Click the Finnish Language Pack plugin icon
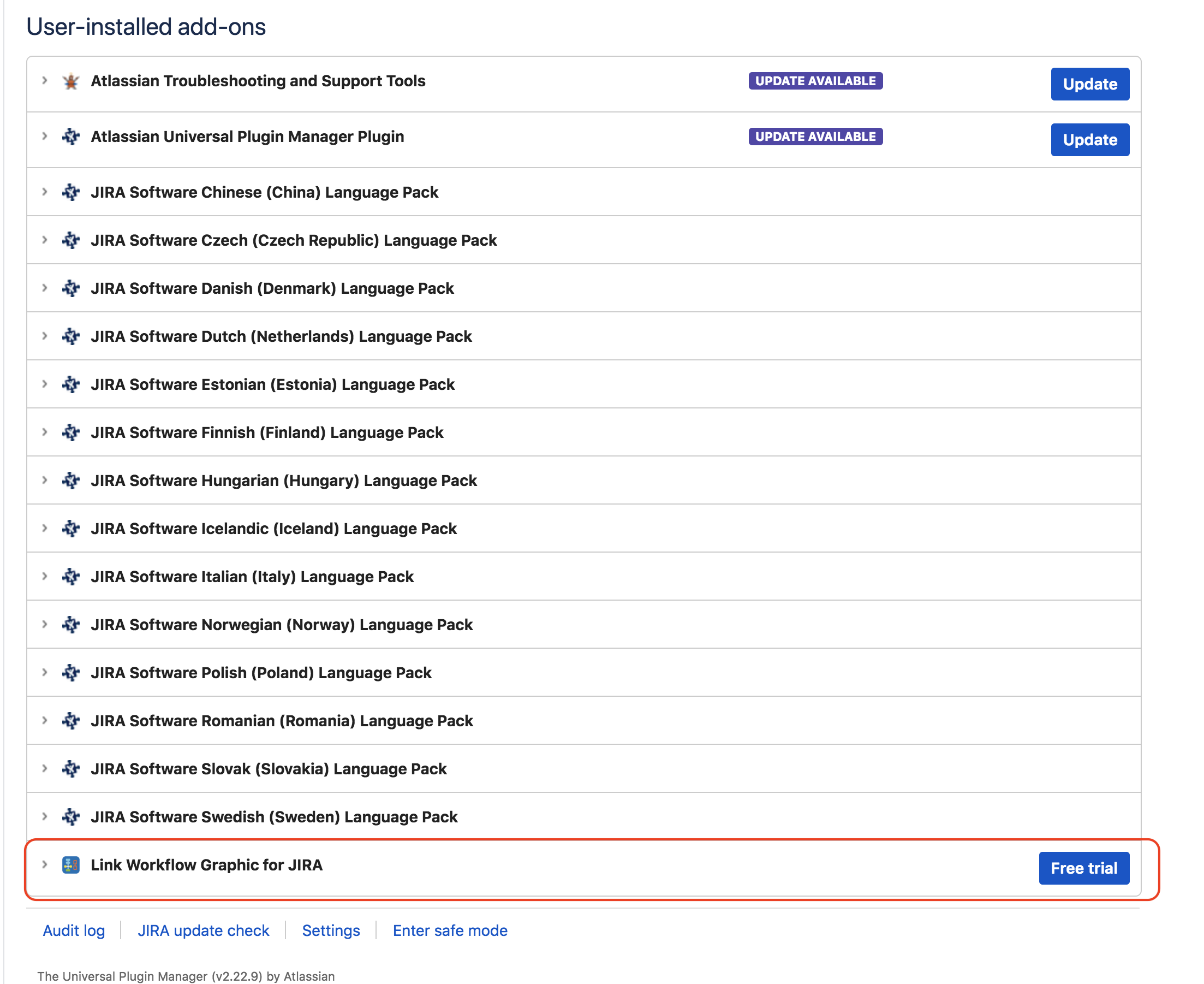This screenshot has height=984, width=1204. point(71,432)
